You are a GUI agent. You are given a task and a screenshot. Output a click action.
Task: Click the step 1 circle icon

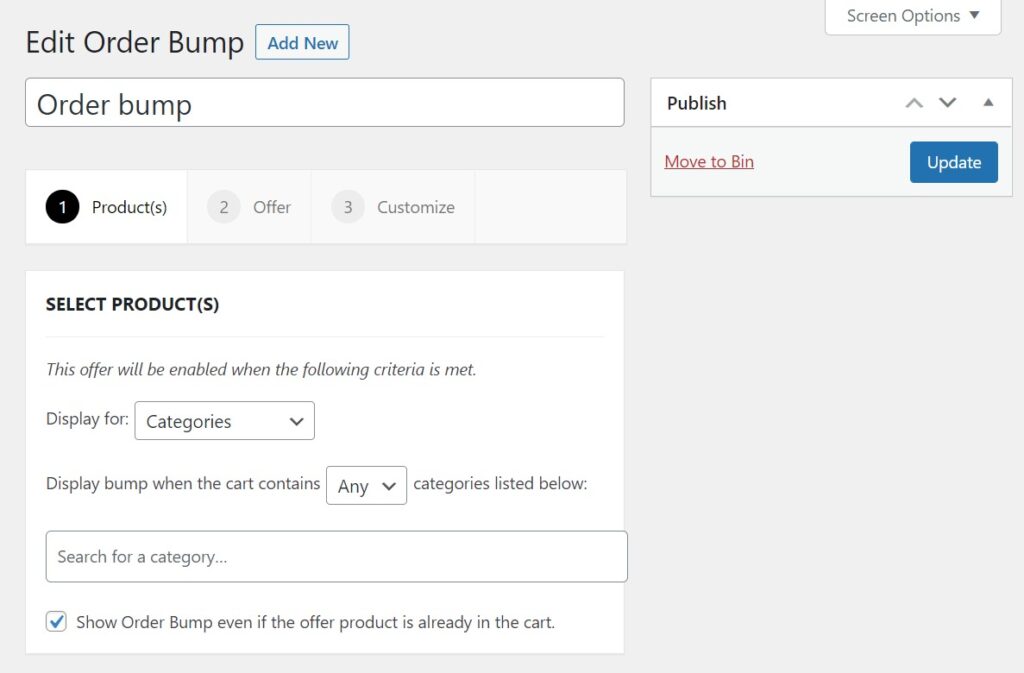click(x=61, y=207)
